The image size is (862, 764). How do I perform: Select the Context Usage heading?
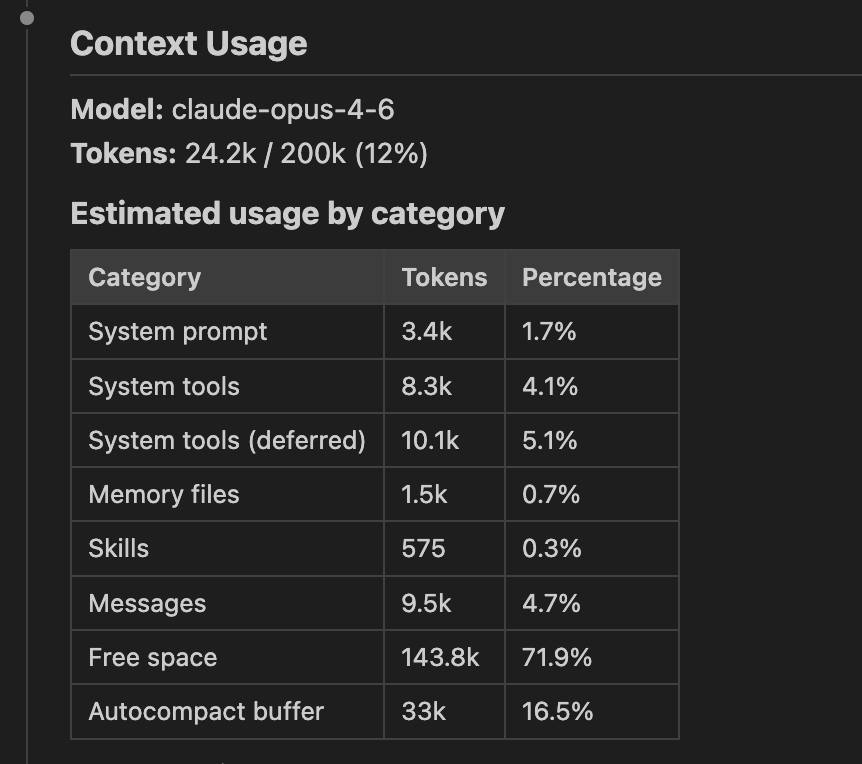point(189,43)
